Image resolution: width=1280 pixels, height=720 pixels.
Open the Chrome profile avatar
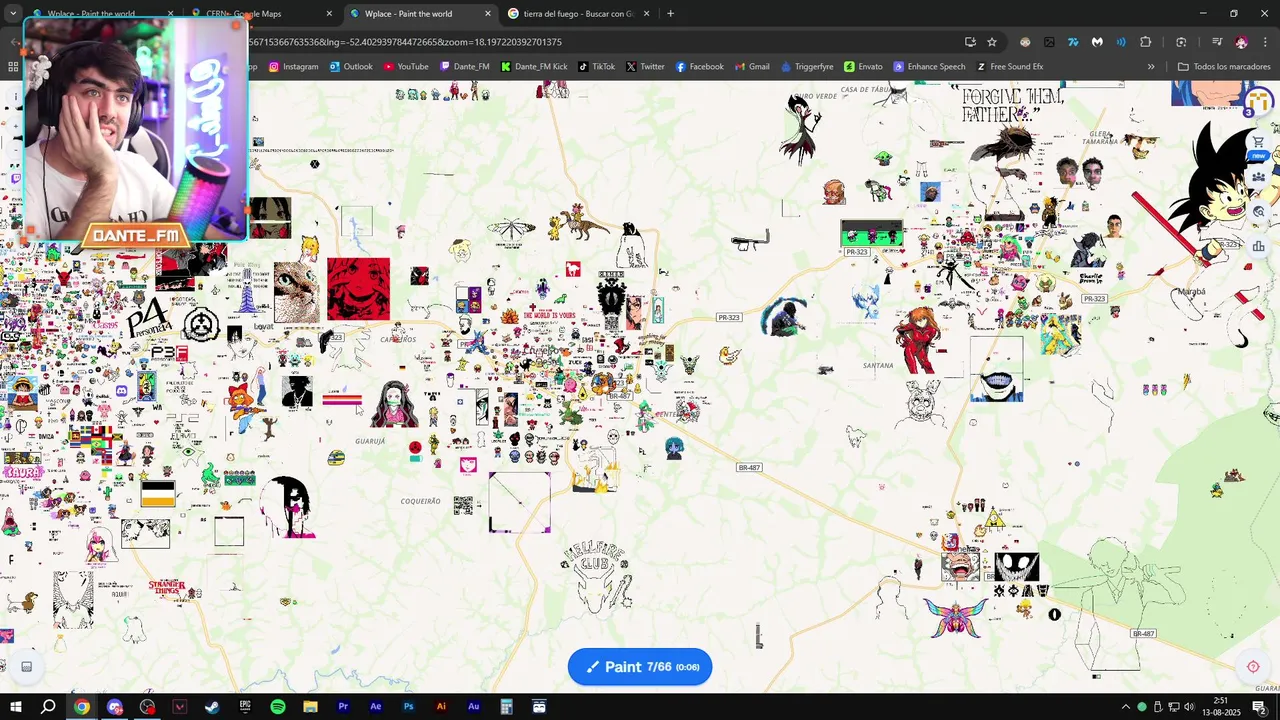click(1241, 42)
